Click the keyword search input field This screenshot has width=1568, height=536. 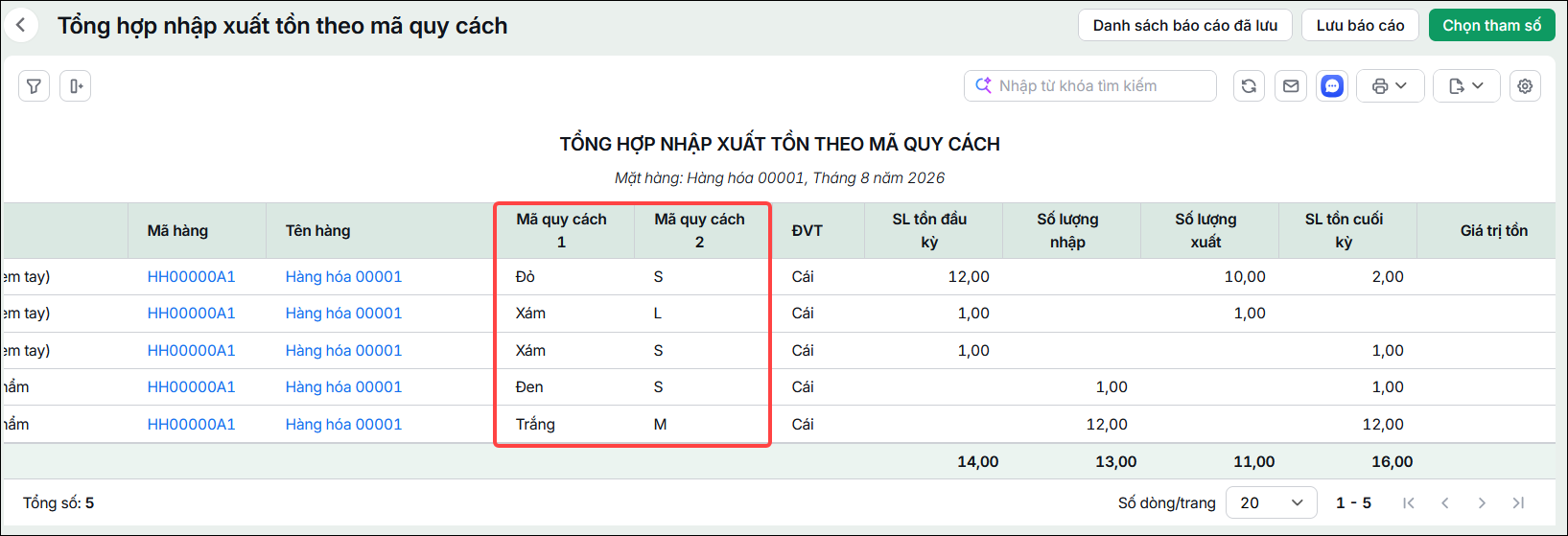click(x=1090, y=86)
